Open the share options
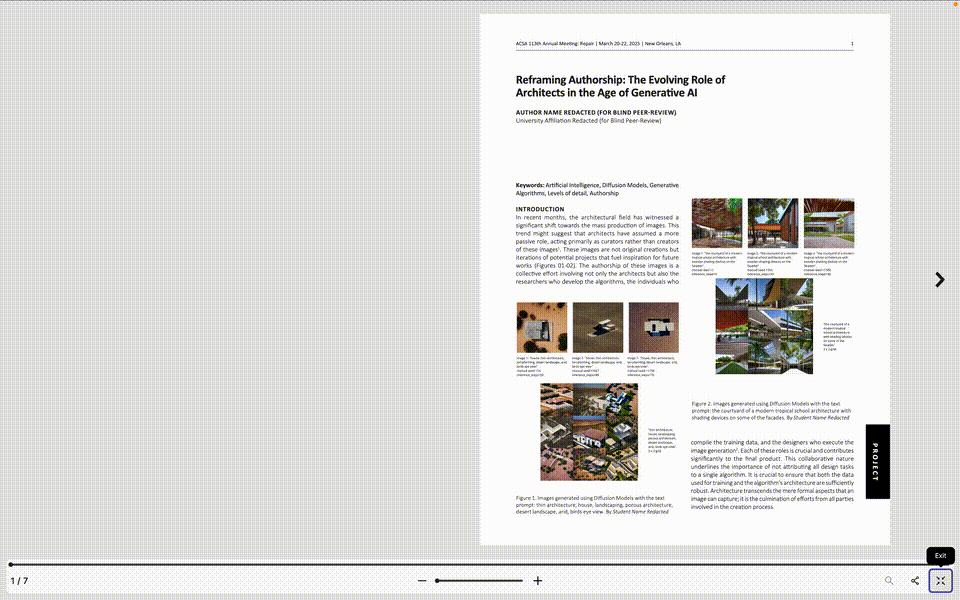Image resolution: width=960 pixels, height=600 pixels. [915, 580]
